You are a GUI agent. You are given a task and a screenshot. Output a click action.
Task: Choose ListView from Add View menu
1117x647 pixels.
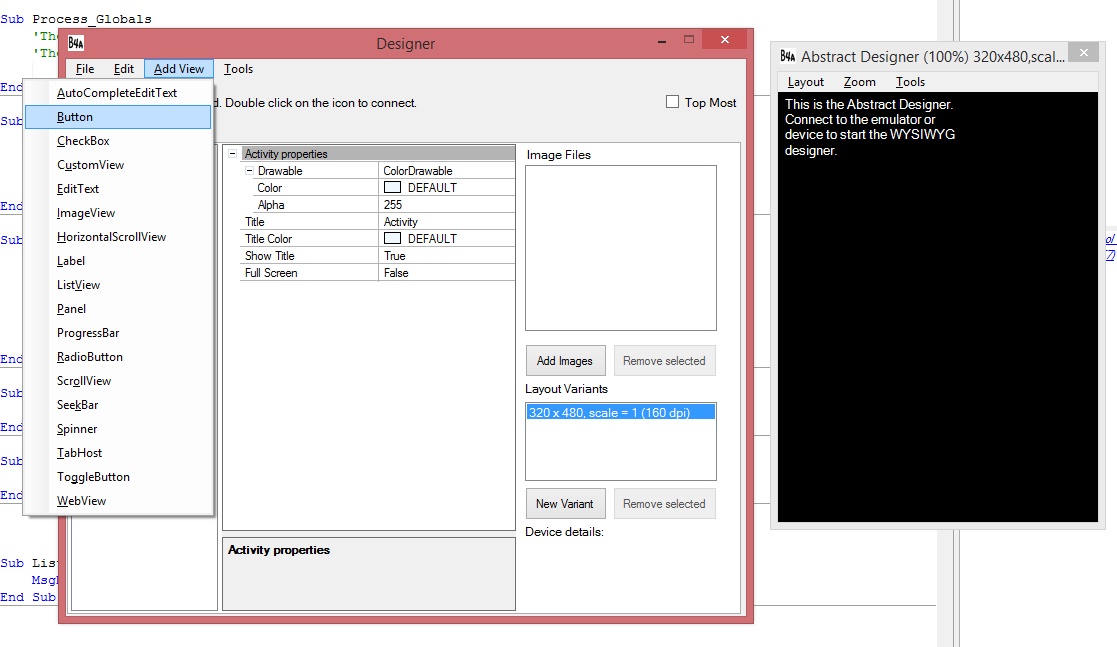coord(118,285)
